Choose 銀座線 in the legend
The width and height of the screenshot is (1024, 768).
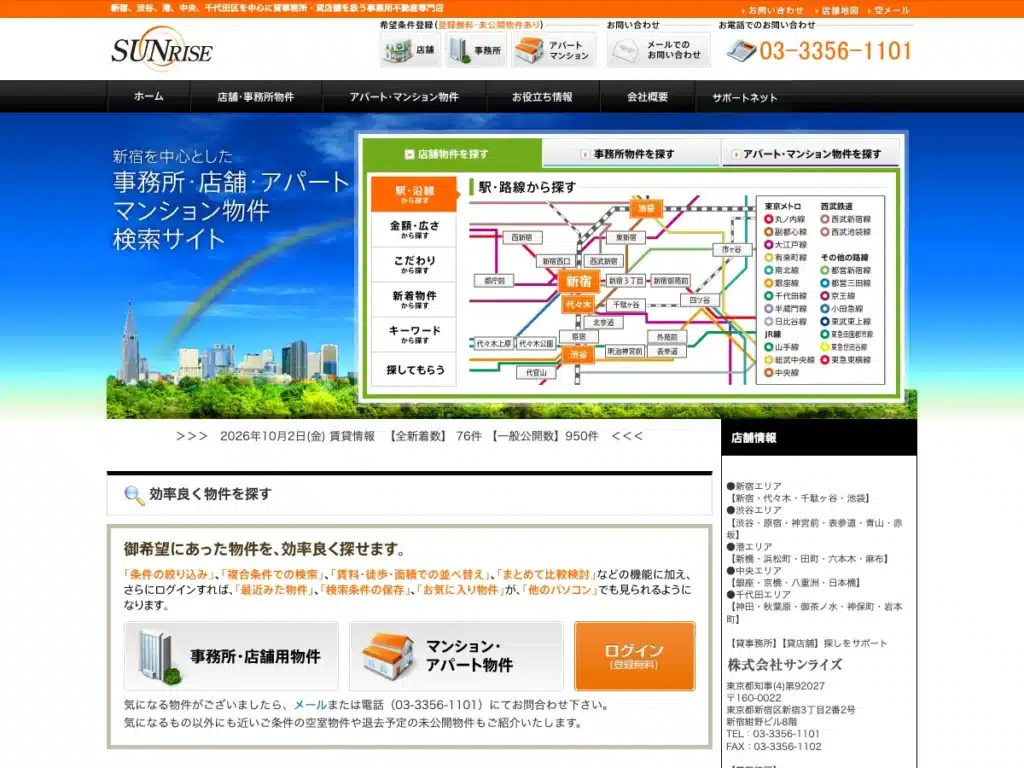coord(782,283)
